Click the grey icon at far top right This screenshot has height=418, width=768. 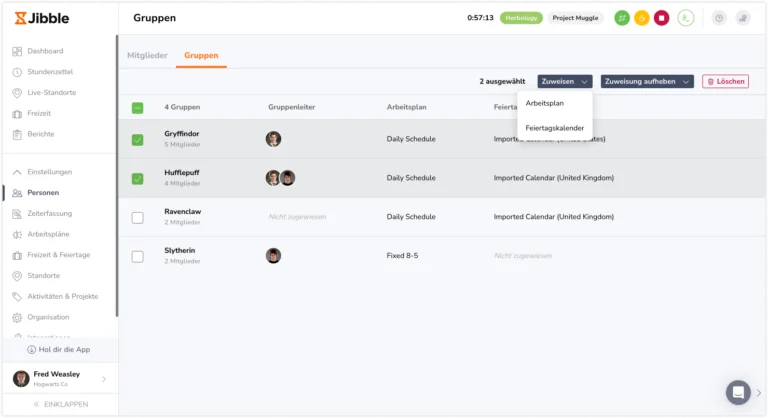743,18
